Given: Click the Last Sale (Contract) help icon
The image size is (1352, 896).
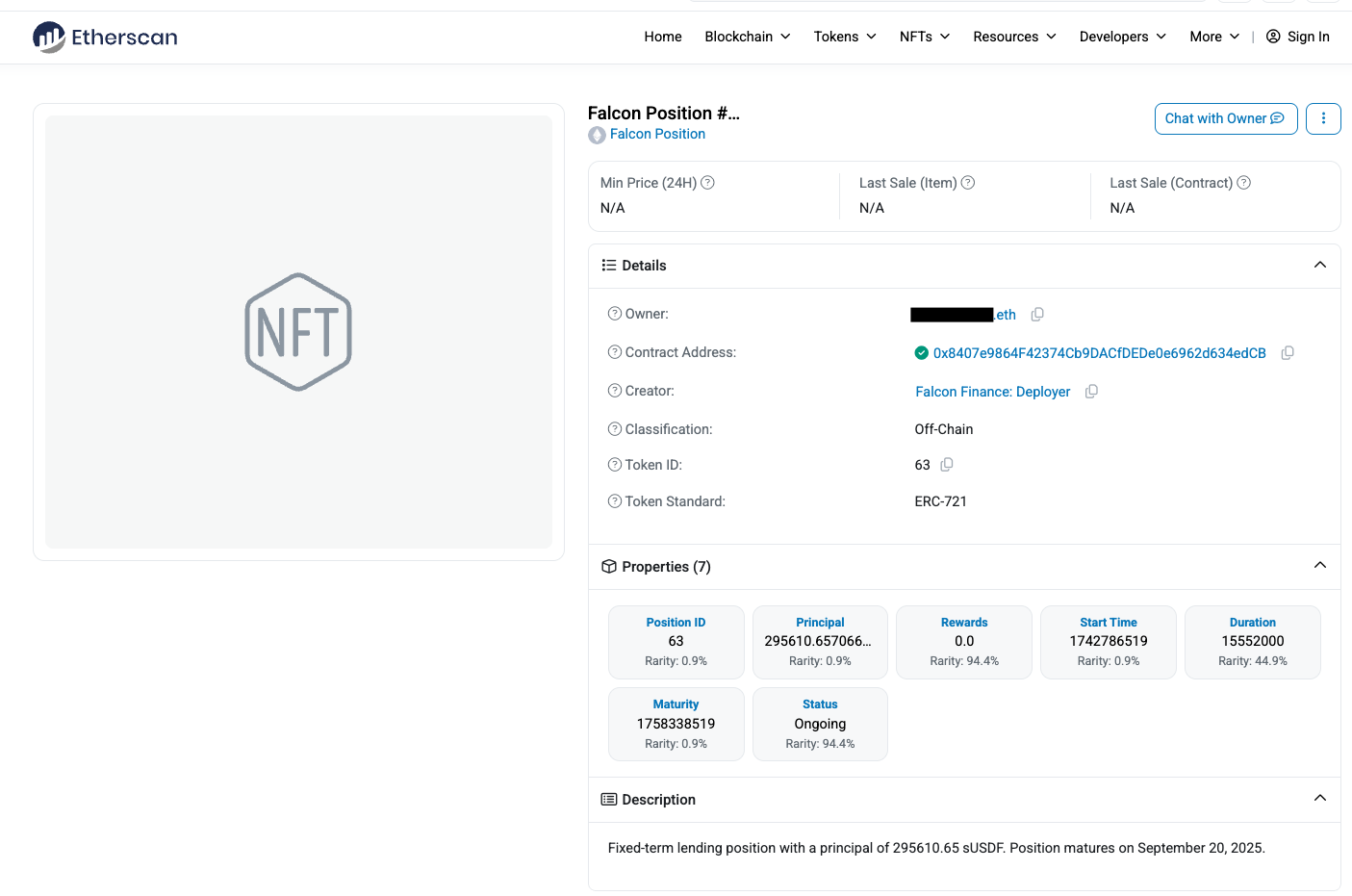Looking at the screenshot, I should 1243,183.
